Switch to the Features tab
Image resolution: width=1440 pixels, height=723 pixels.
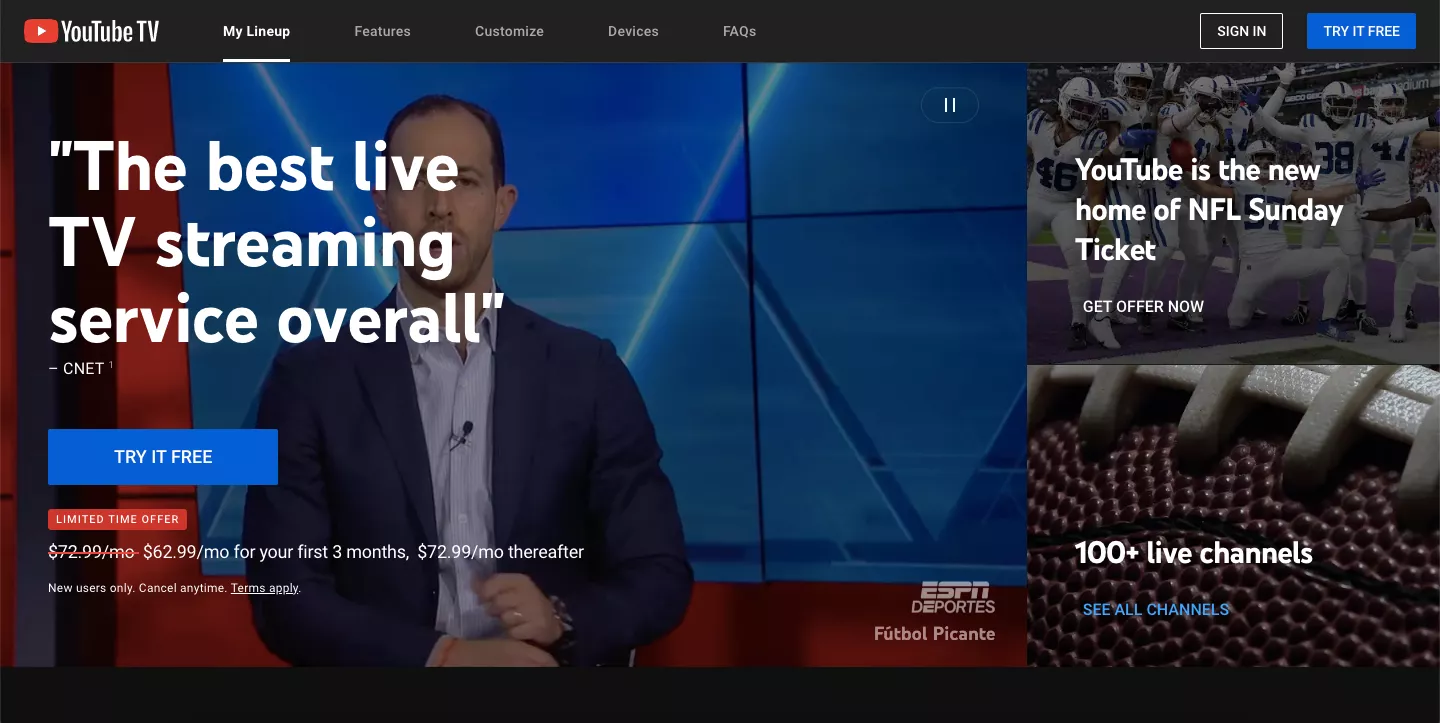tap(382, 31)
